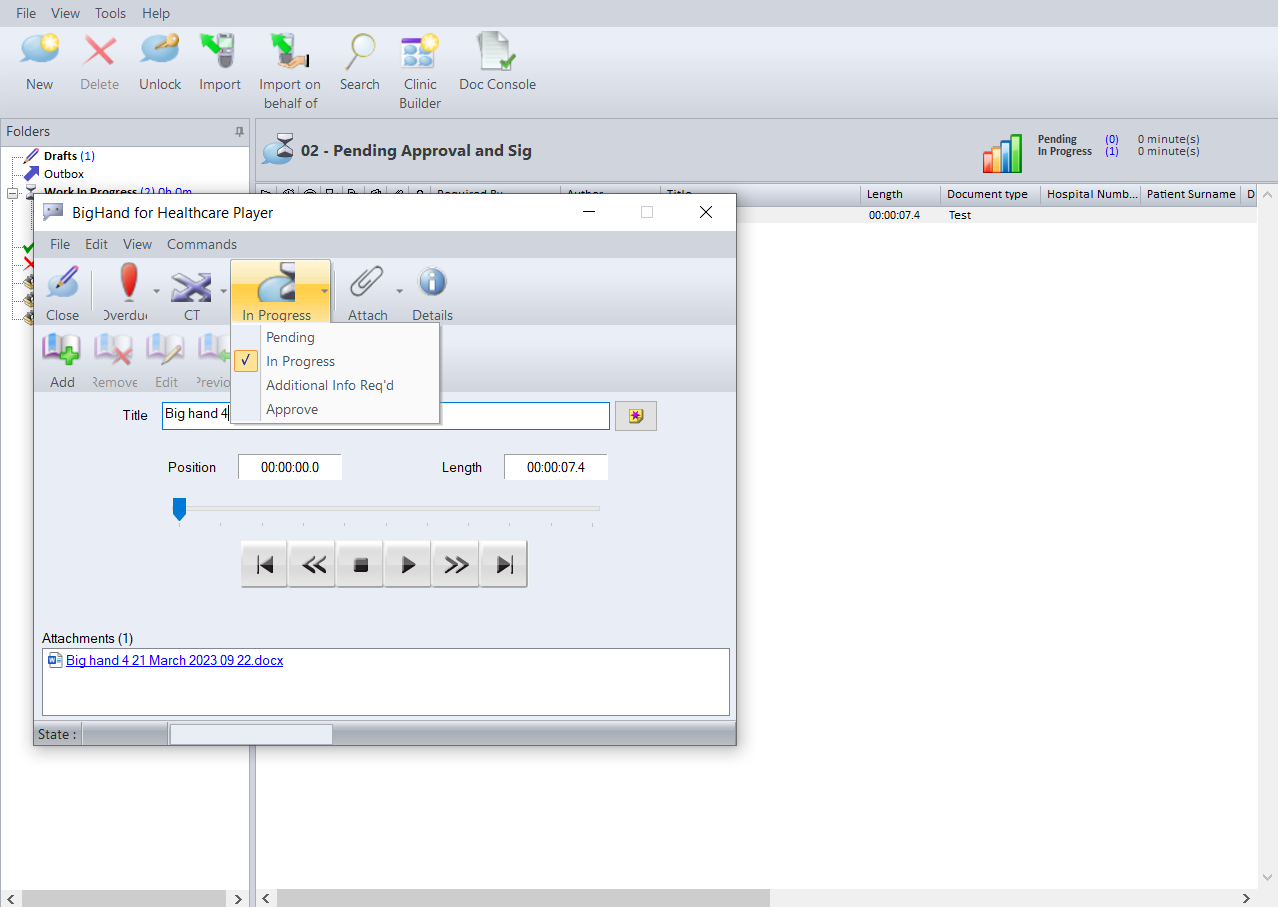
Task: Click the Word document attachment icon
Action: 55,661
